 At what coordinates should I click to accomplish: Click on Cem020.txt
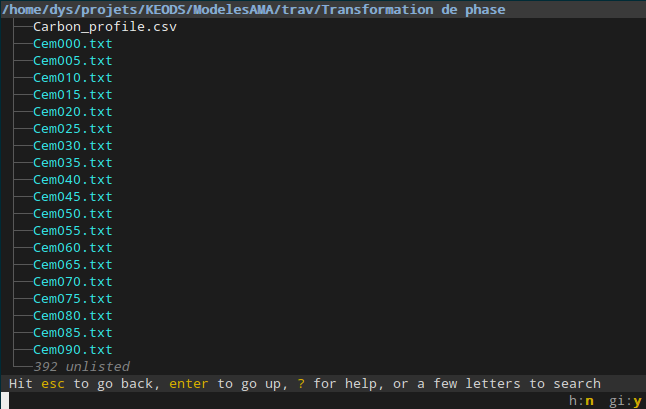click(x=73, y=112)
